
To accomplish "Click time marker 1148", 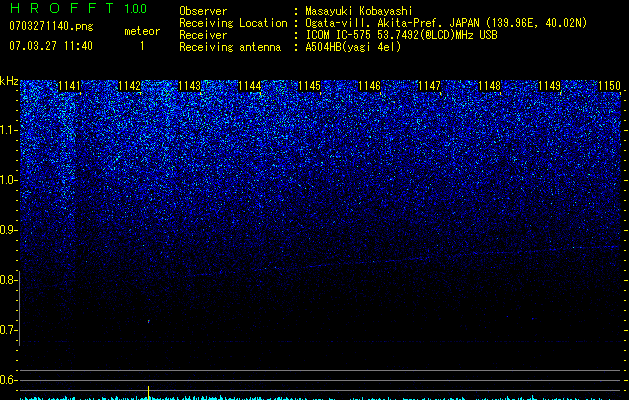I will coord(490,86).
